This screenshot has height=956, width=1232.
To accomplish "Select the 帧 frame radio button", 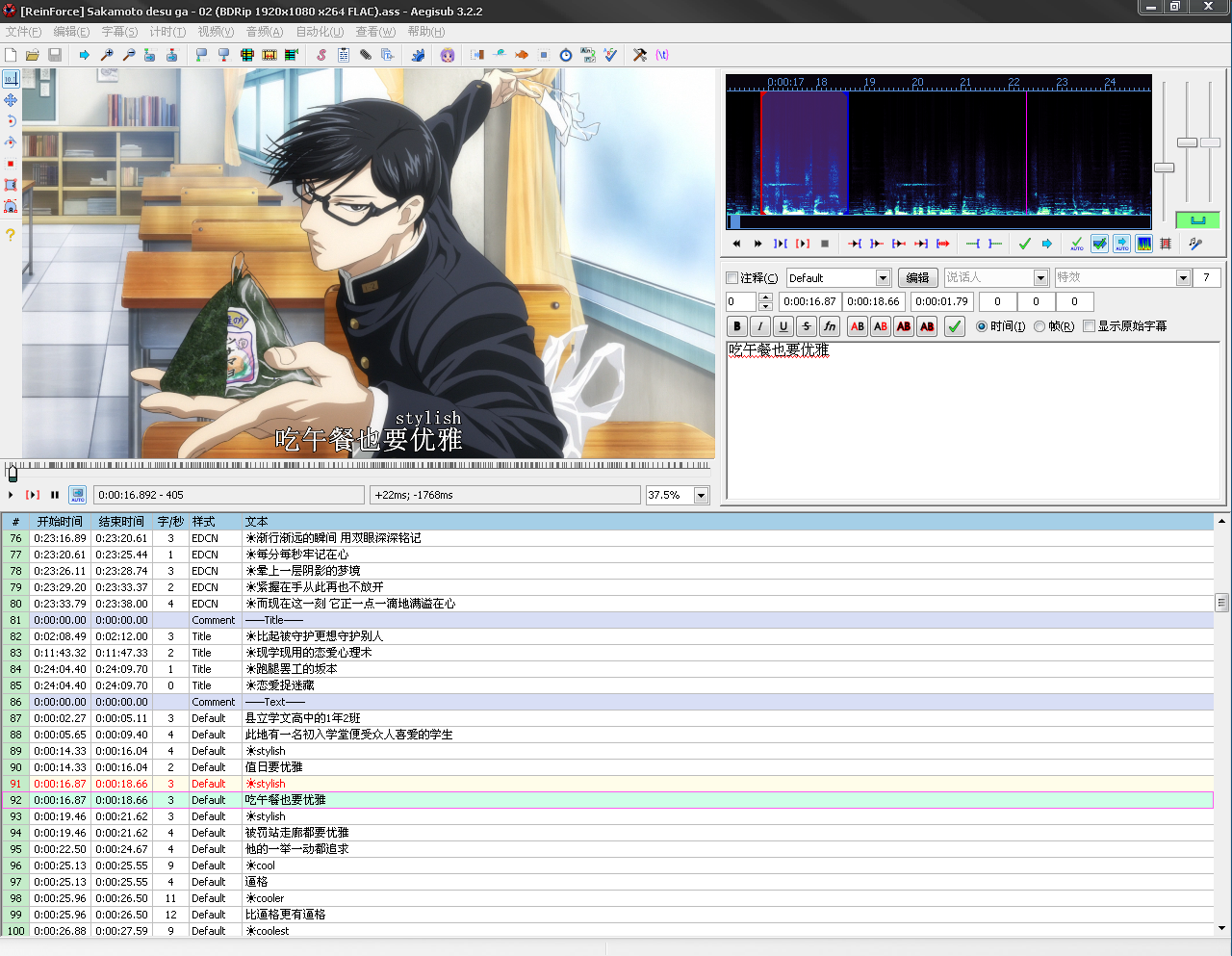I will (x=1039, y=326).
